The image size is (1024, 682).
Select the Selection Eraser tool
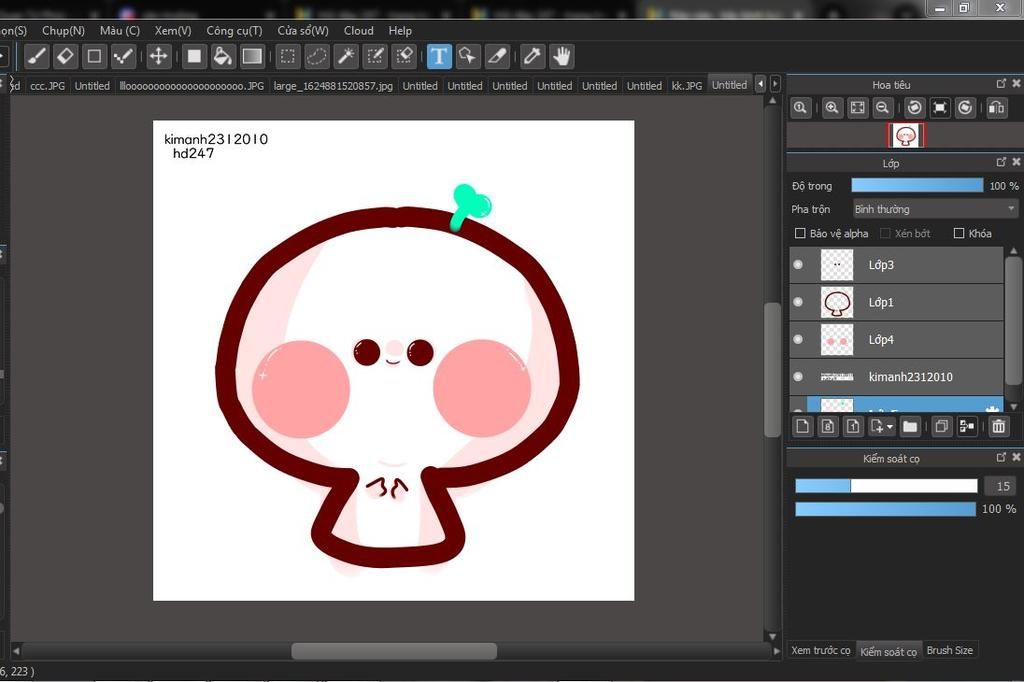404,57
